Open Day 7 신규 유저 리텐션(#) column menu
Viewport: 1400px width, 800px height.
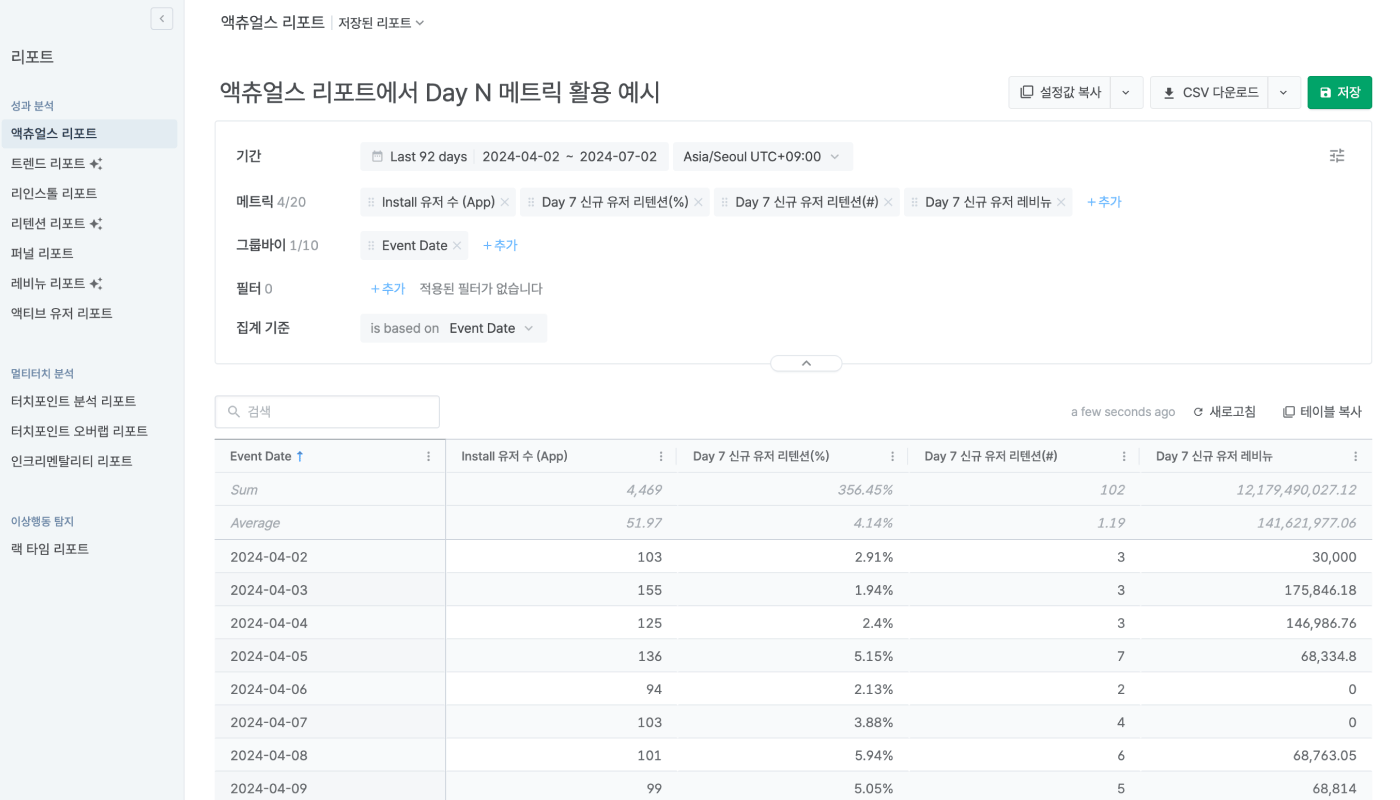tap(1125, 456)
